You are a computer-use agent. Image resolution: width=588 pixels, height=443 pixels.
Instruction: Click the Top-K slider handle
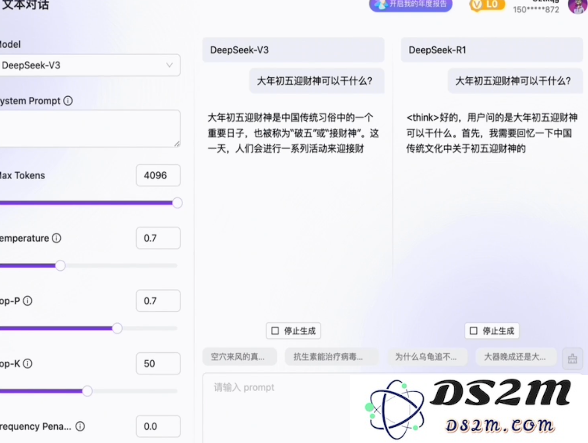pos(87,391)
